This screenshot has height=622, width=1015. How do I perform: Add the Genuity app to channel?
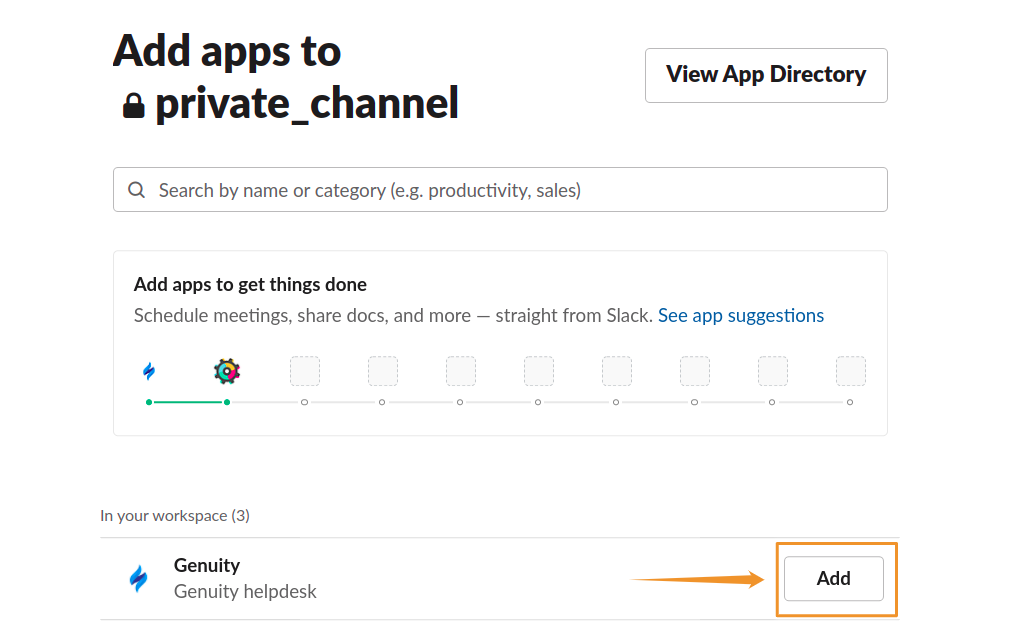coord(834,579)
